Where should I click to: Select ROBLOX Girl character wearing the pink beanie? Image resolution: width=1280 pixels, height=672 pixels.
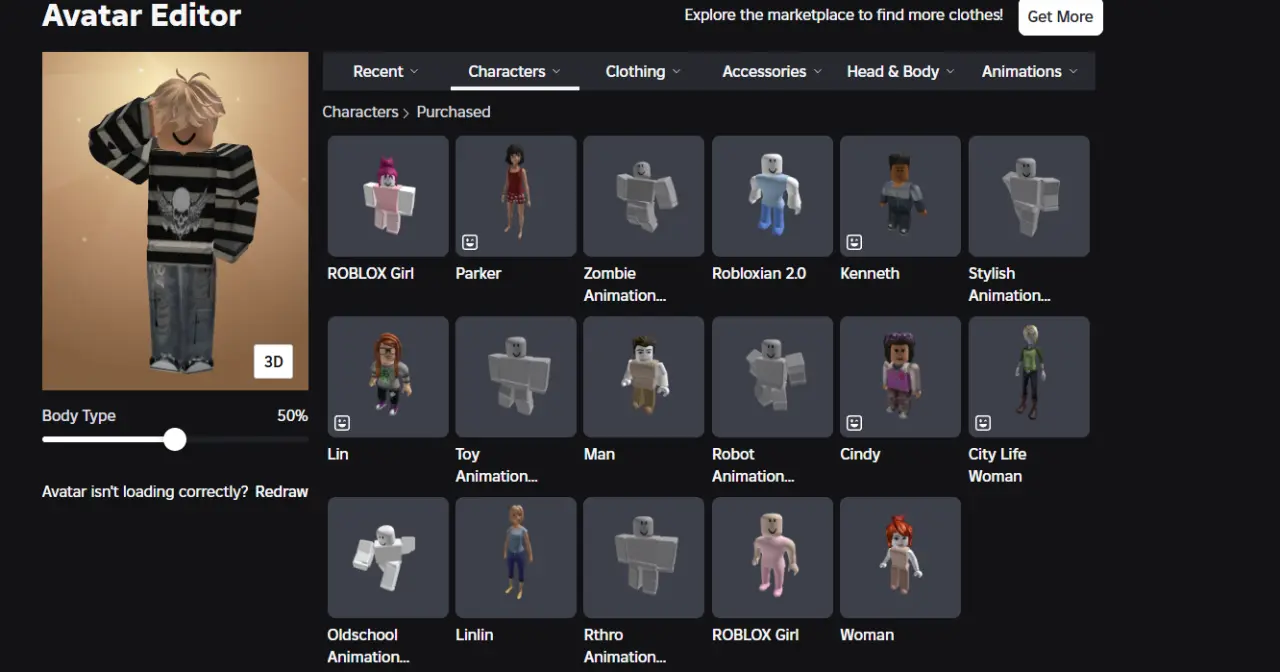pos(388,196)
